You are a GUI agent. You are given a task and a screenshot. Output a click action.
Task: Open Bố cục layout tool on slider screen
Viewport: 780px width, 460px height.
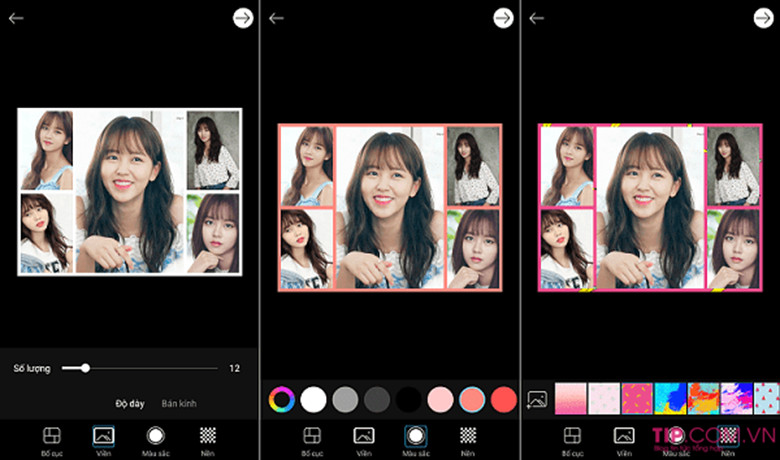pos(52,441)
